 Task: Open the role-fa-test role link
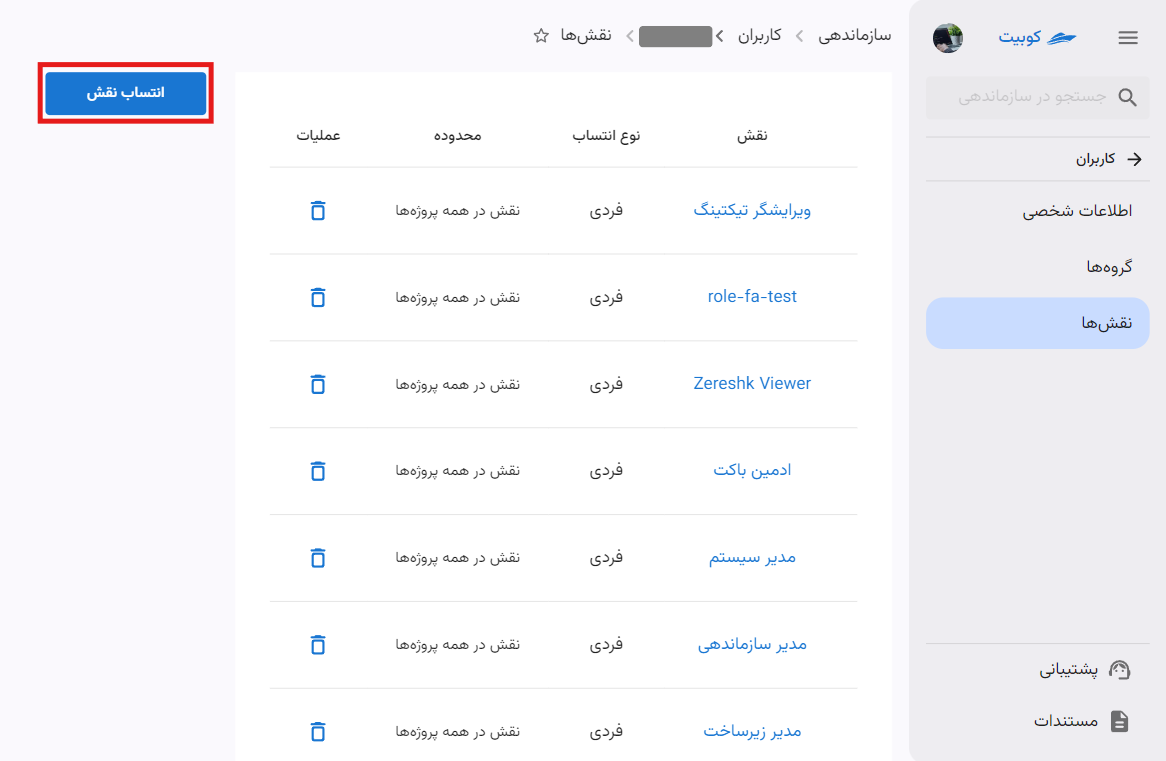pos(752,297)
